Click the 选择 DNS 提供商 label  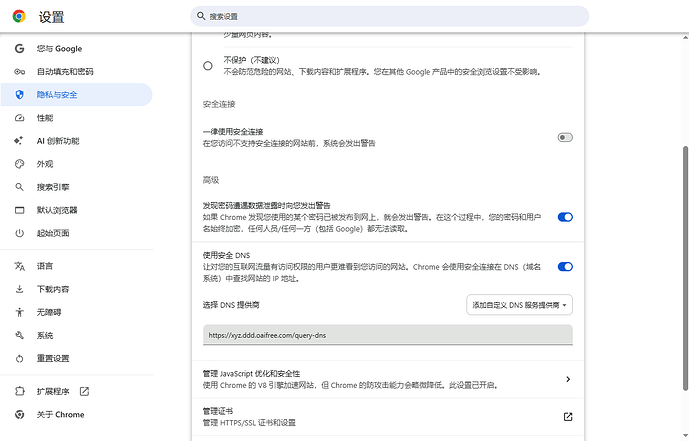click(231, 305)
